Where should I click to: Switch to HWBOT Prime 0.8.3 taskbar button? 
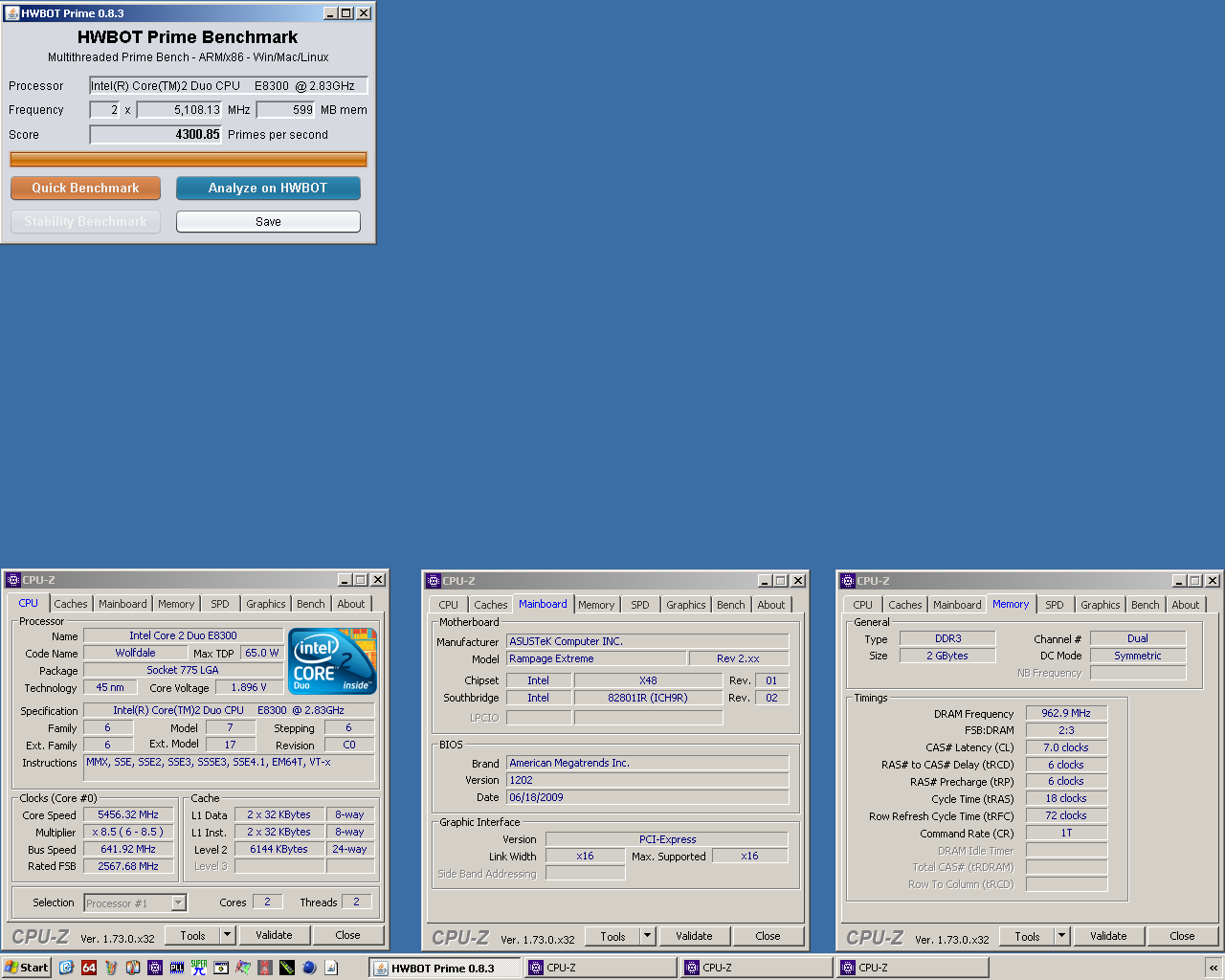pyautogui.click(x=446, y=968)
